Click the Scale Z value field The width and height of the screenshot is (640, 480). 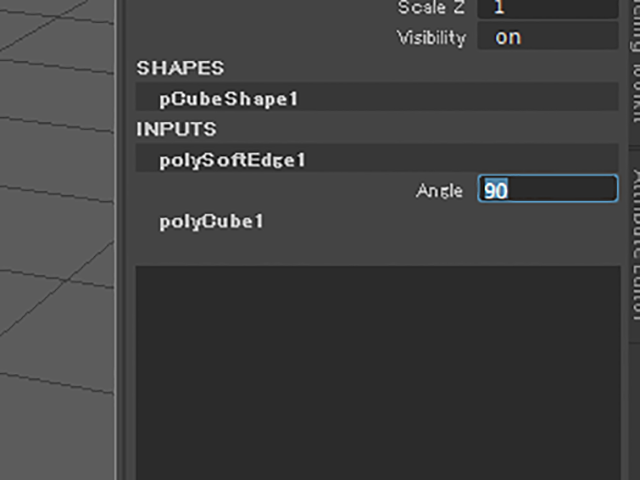click(x=548, y=8)
